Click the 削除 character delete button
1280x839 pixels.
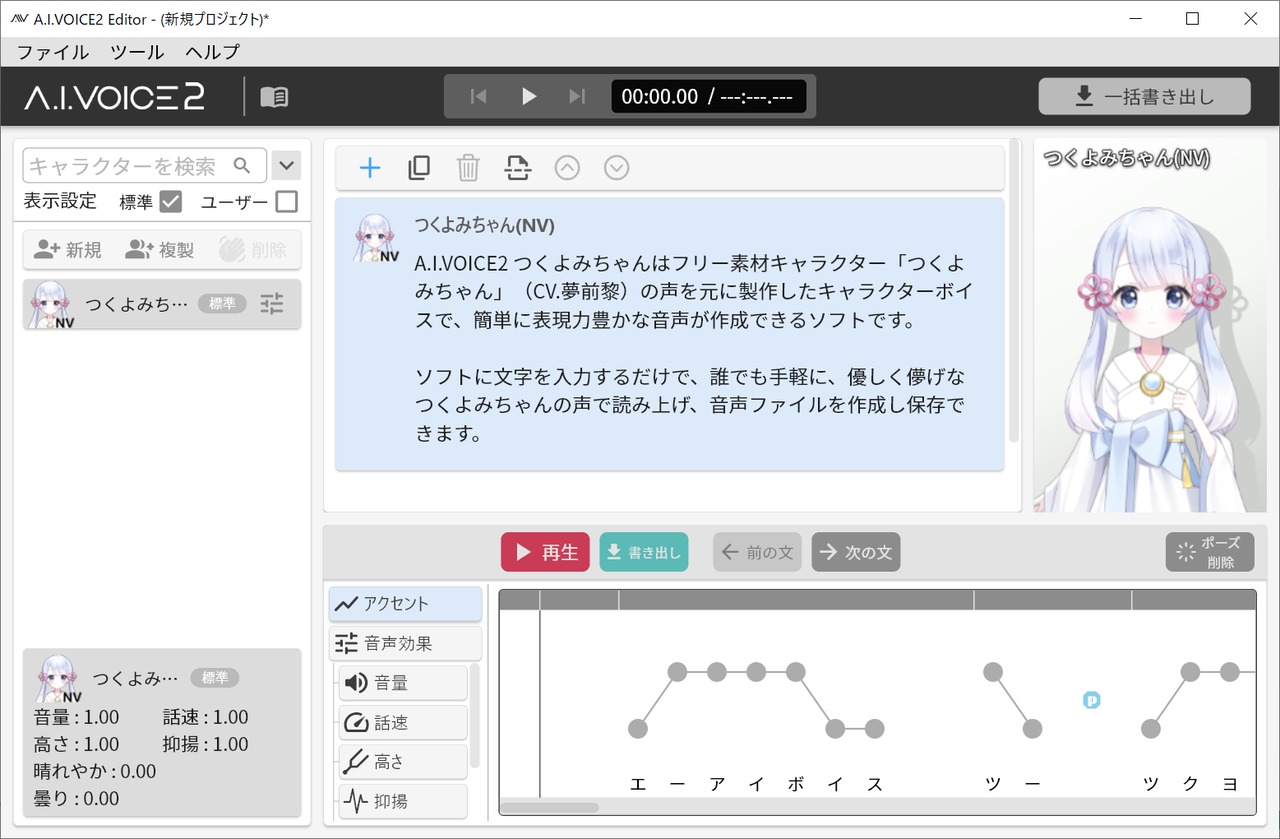[253, 250]
